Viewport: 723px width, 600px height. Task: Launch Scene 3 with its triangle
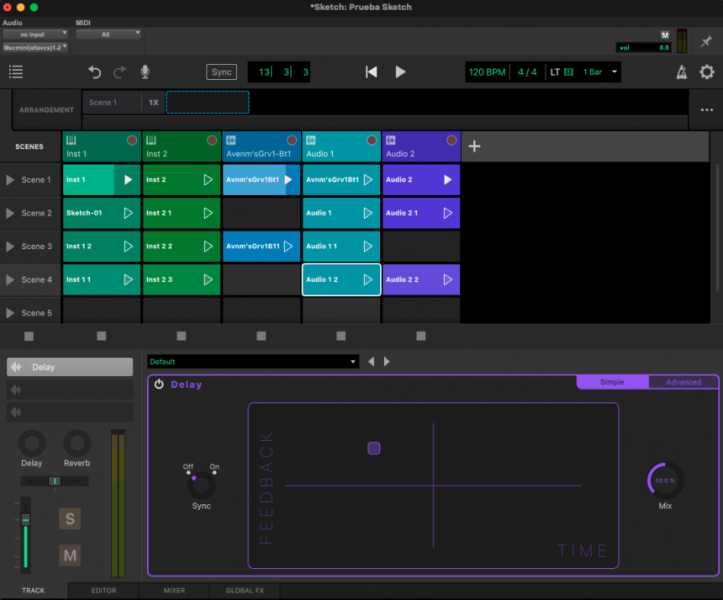(x=10, y=246)
